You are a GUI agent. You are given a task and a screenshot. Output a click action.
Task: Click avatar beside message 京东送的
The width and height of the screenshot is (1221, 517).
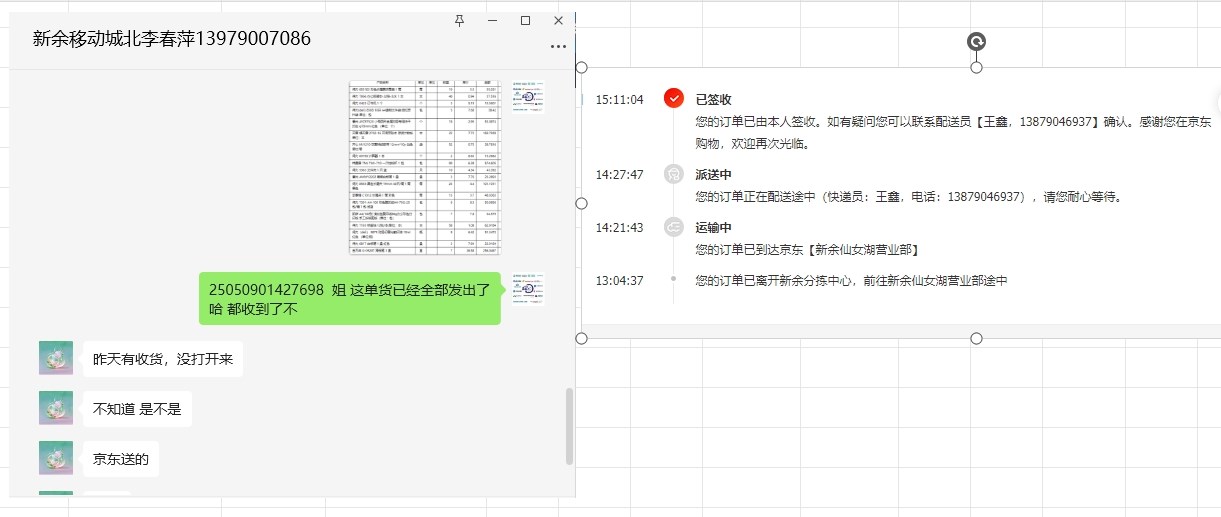pos(56,458)
